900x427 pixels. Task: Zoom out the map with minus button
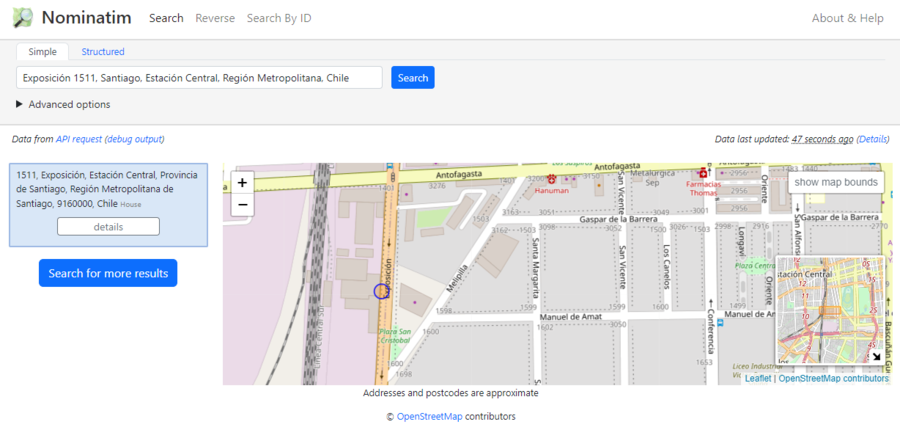pyautogui.click(x=242, y=205)
